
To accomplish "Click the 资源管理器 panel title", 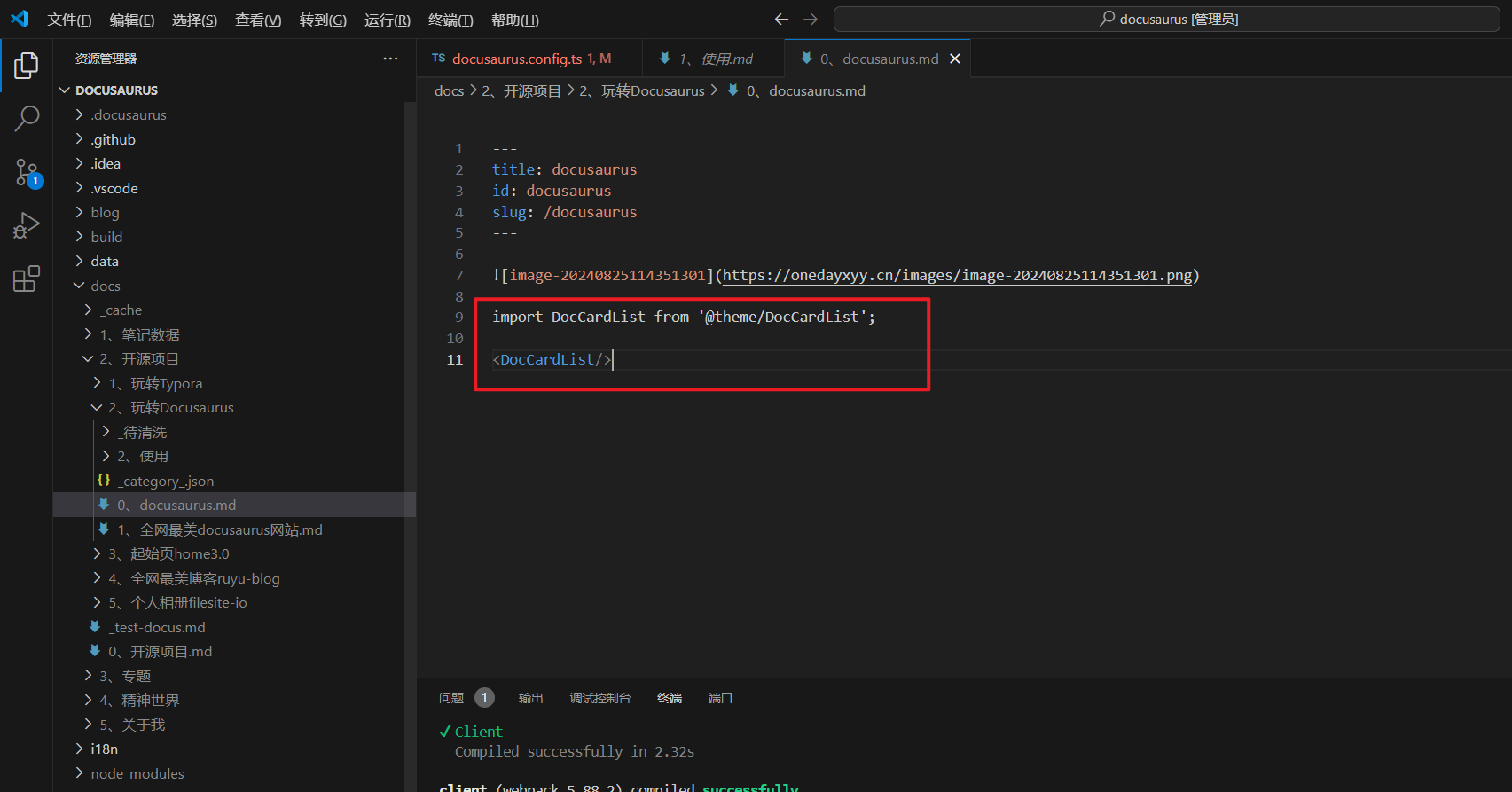I will click(x=106, y=59).
